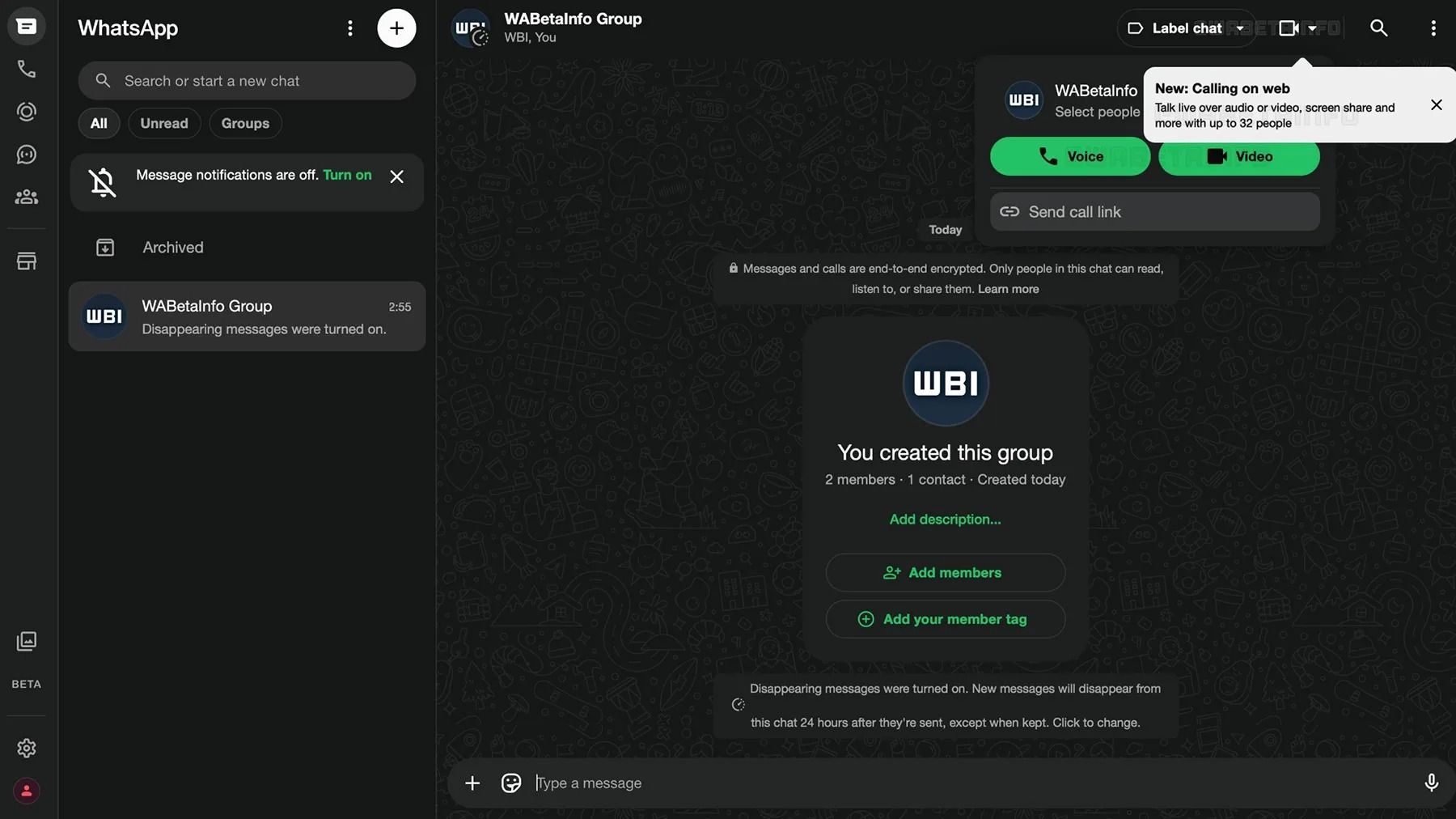Screen dimensions: 1456x819
Task: Start a new chat with plus button
Action: (396, 28)
